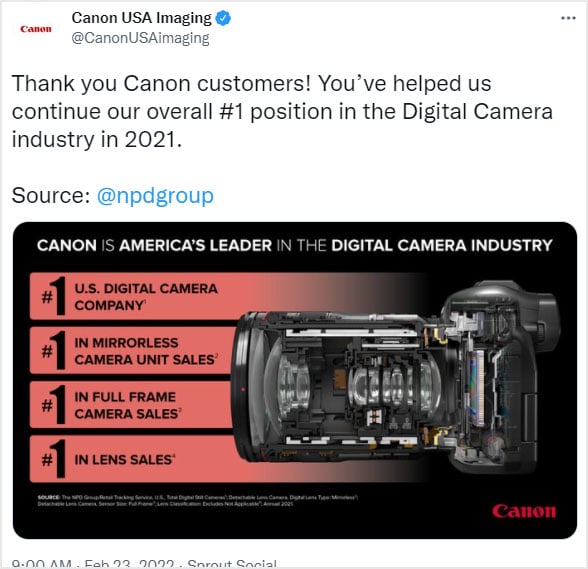The width and height of the screenshot is (588, 569).
Task: Click the America's Leader infographic headline
Action: (295, 245)
